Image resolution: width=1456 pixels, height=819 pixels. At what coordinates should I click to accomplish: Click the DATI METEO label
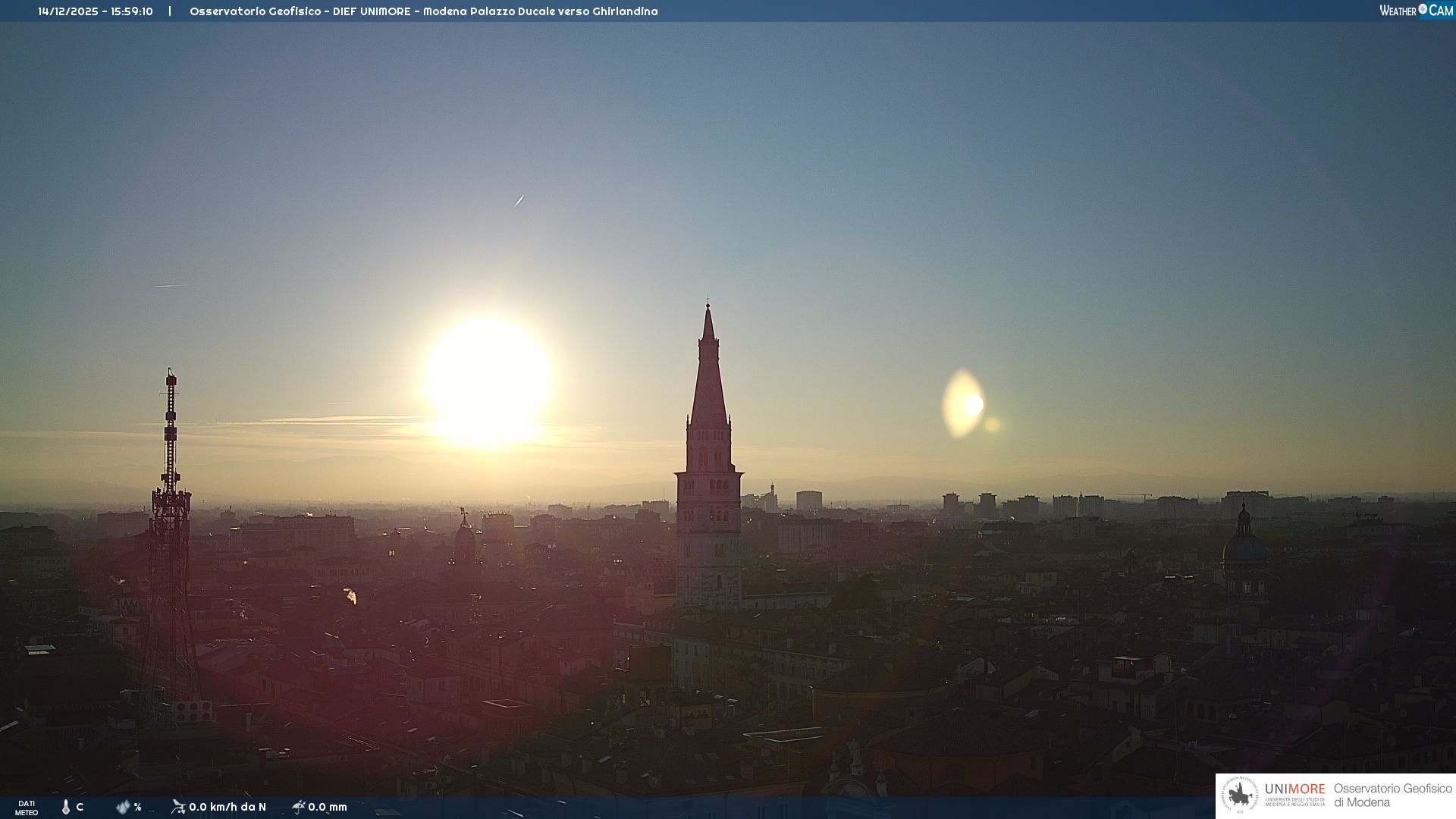point(27,808)
